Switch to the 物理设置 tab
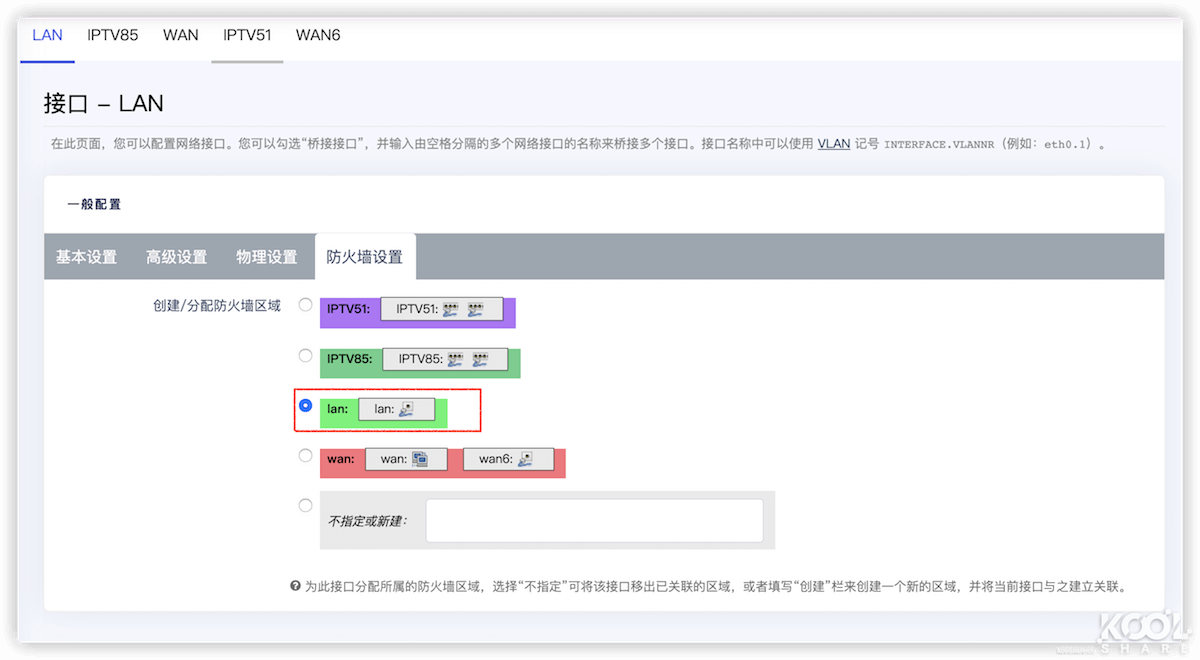 click(267, 256)
